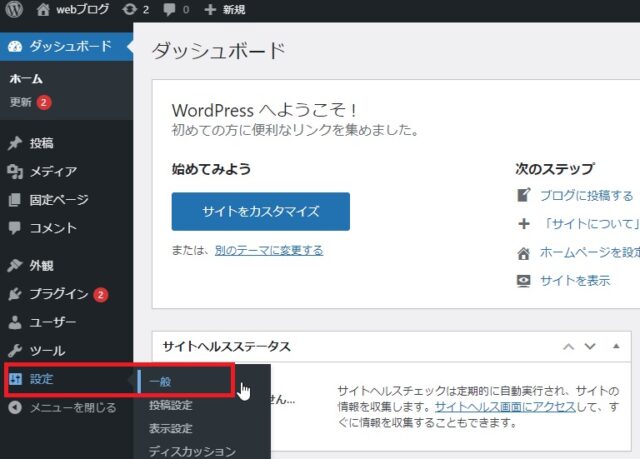This screenshot has height=459, width=640.
Task: Open the WordPress logo menu
Action: (x=14, y=9)
